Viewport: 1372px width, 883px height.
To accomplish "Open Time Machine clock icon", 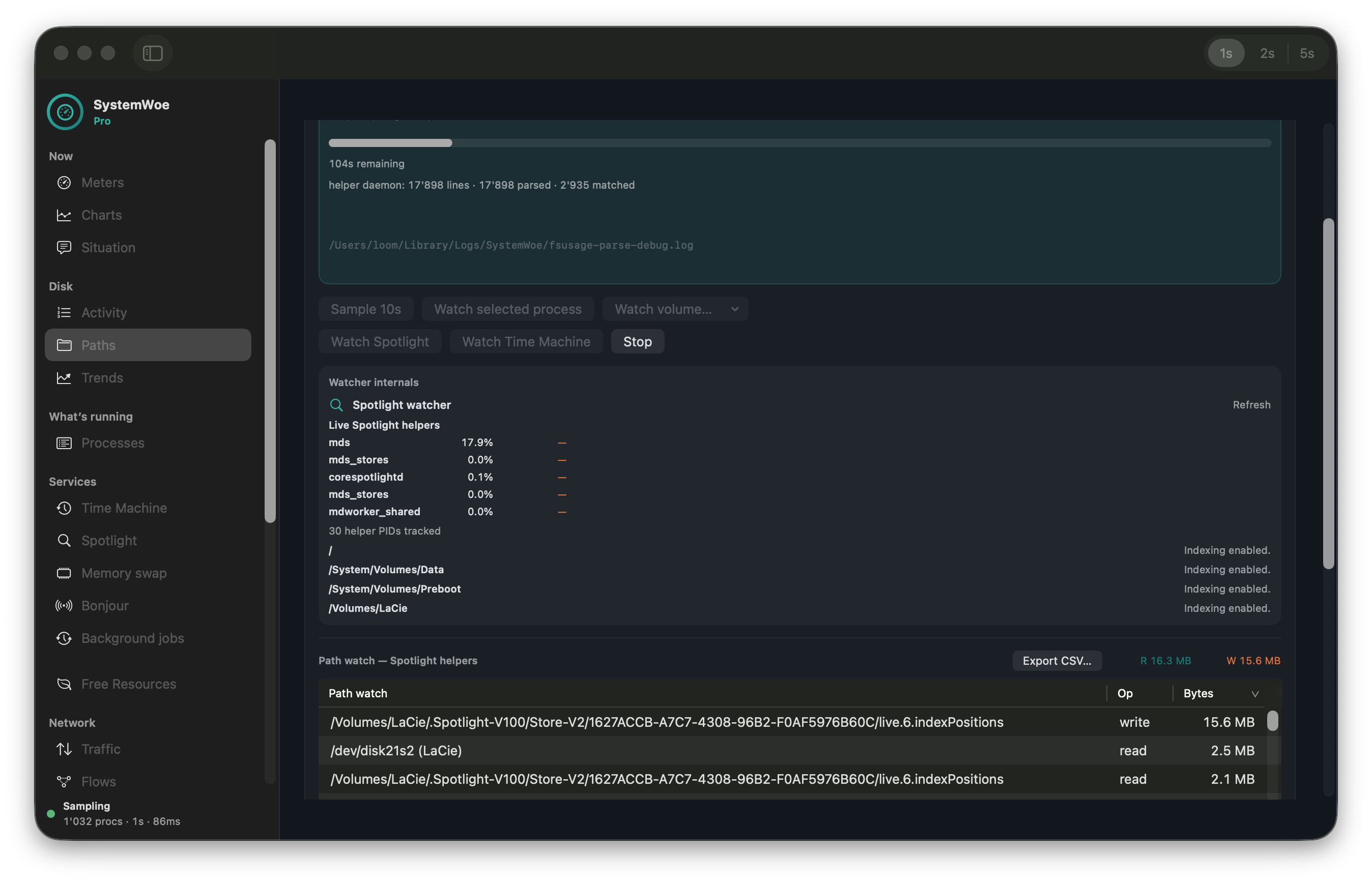I will tap(64, 508).
